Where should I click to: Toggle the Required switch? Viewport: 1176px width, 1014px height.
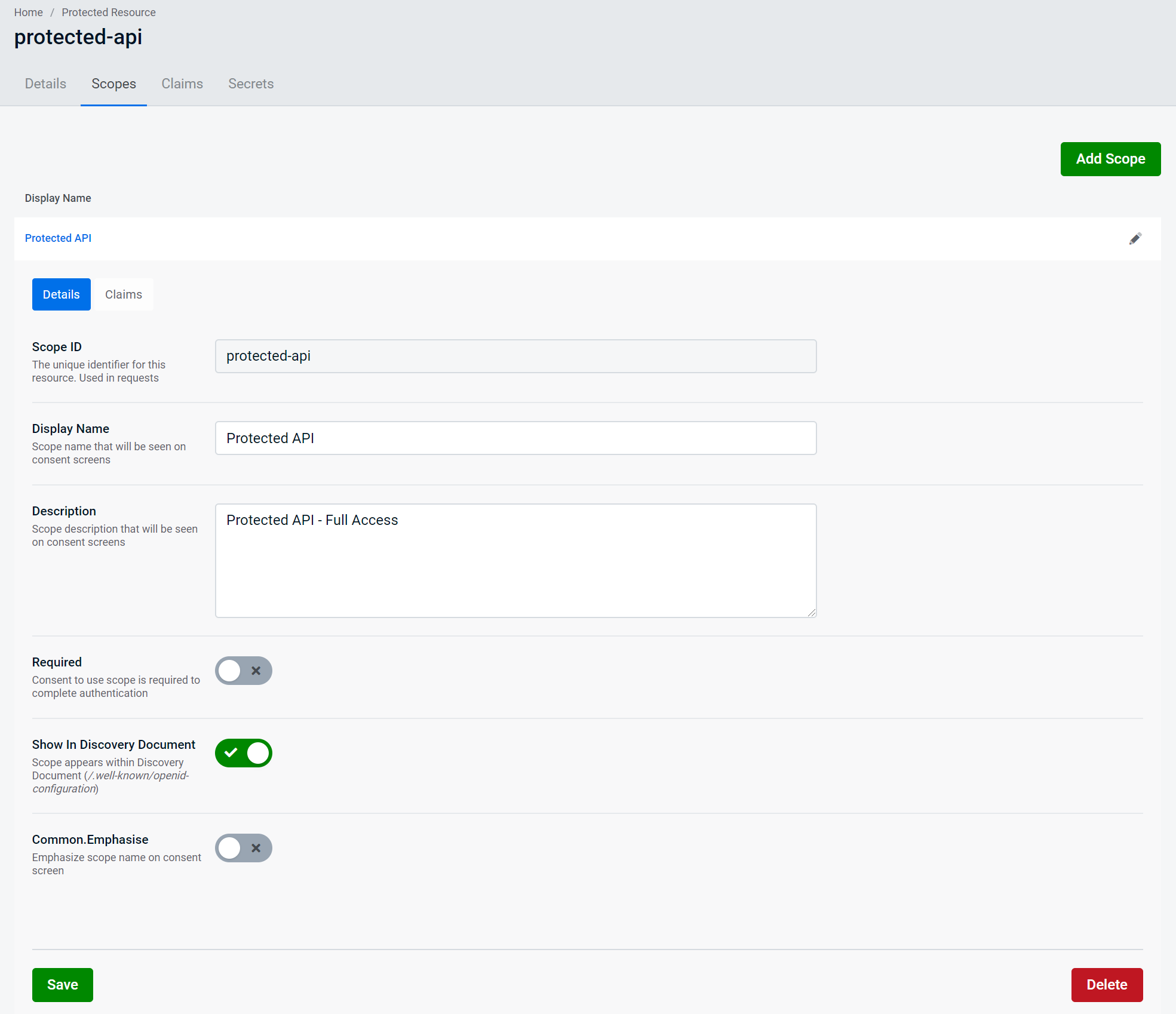(x=243, y=671)
